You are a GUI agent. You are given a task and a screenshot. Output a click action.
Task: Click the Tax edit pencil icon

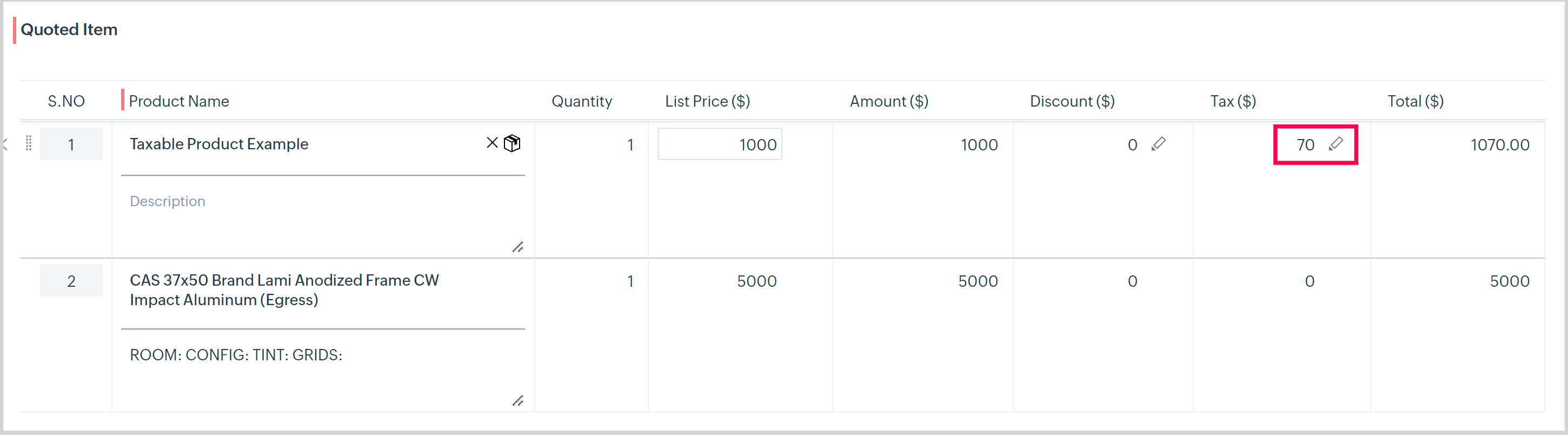tap(1336, 144)
